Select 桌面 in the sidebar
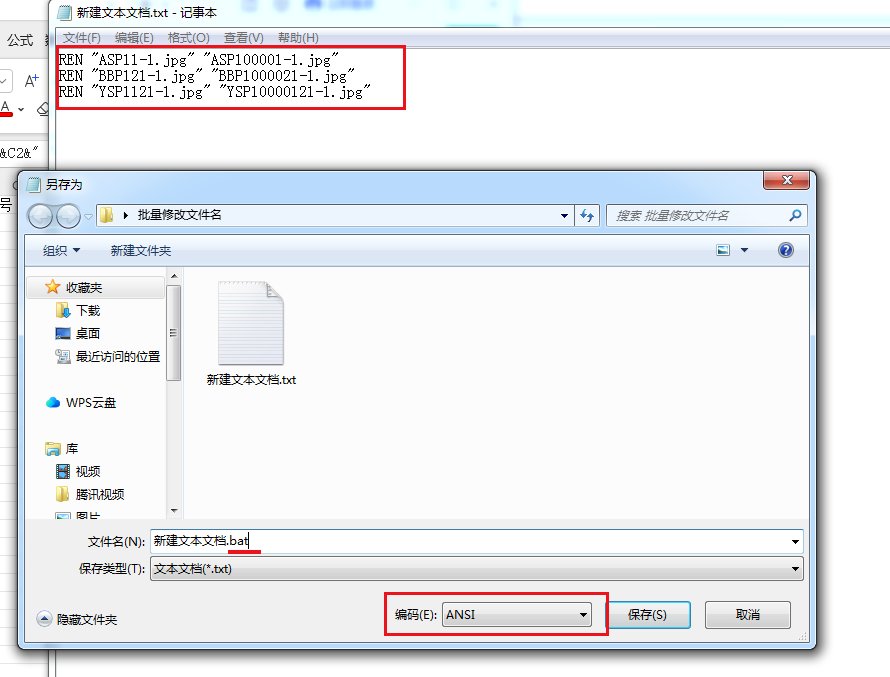Screen dimensions: 890x677 point(88,333)
